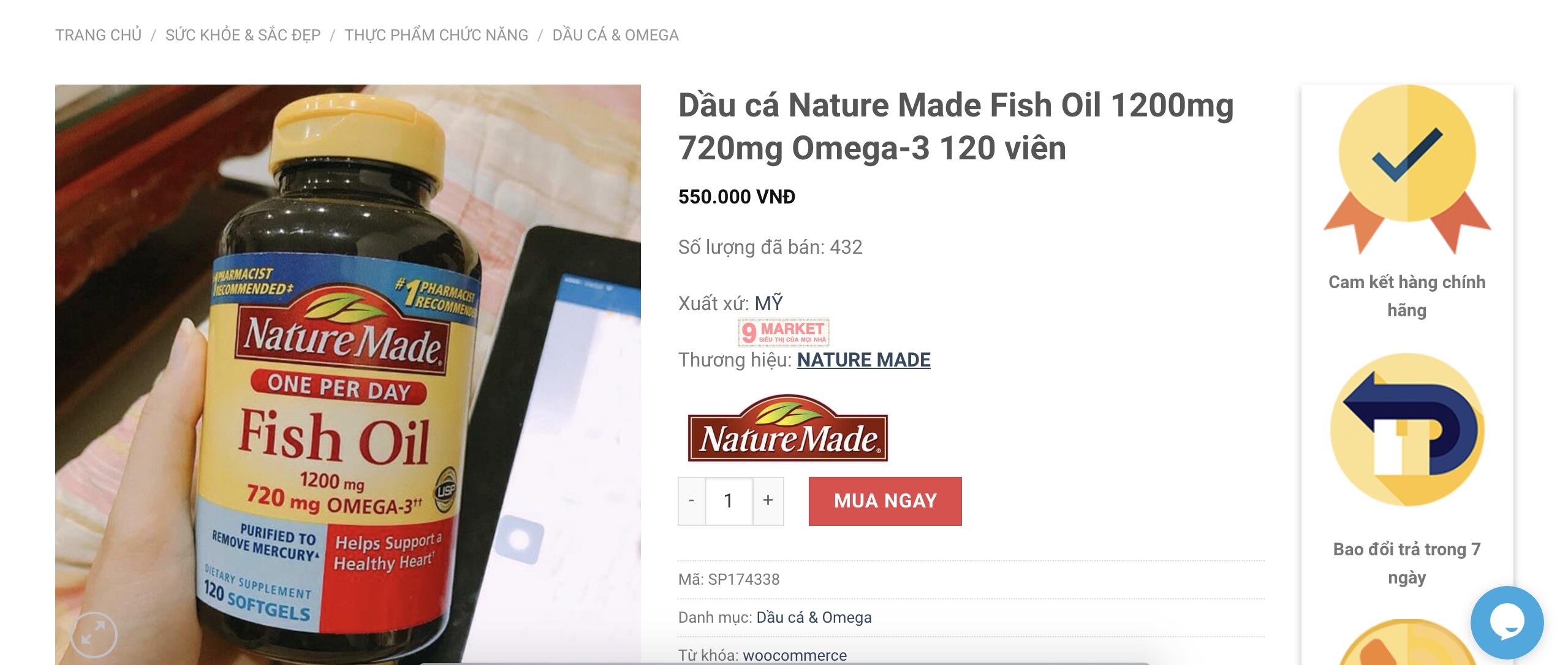Click the woocommerce keyword tag
The width and height of the screenshot is (1568, 665).
tap(795, 655)
